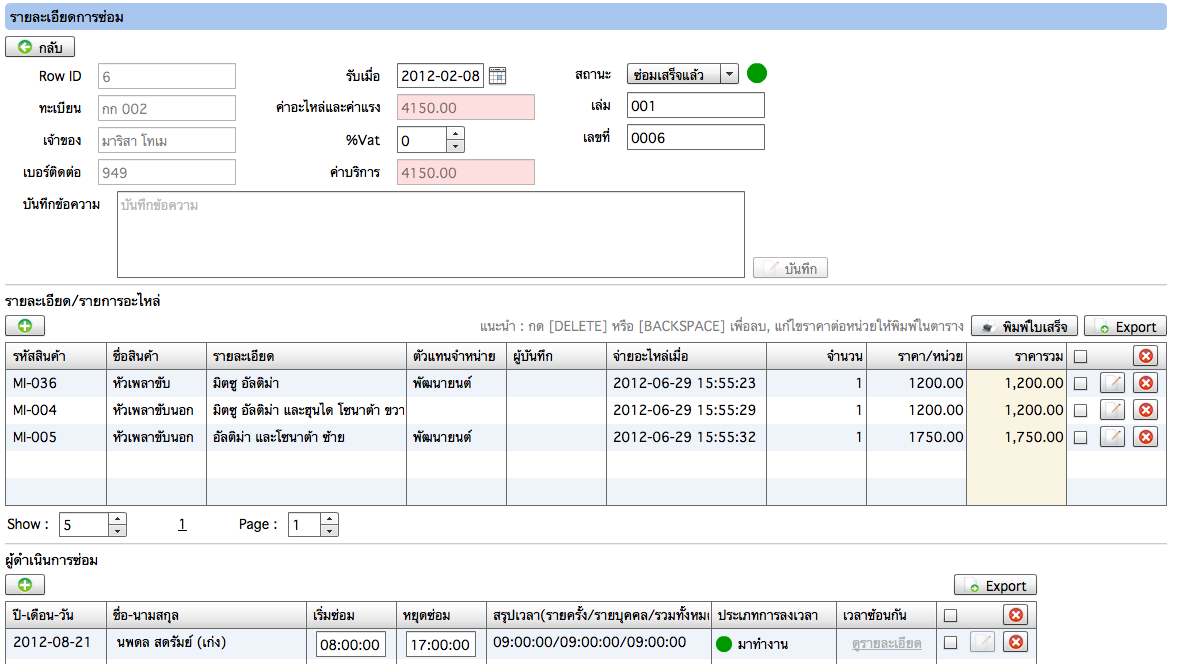Open the ดูรายละเอียด link
Screen dimensions: 1177x664
(887, 644)
